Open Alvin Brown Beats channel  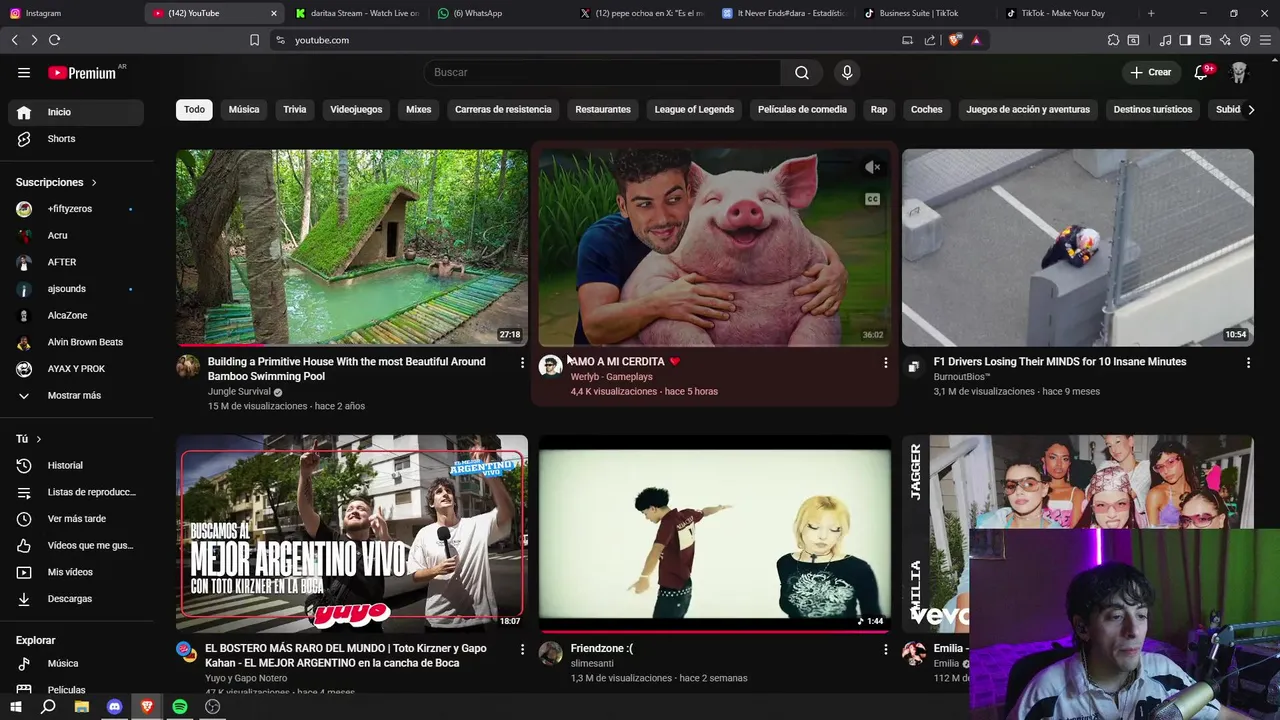point(76,342)
